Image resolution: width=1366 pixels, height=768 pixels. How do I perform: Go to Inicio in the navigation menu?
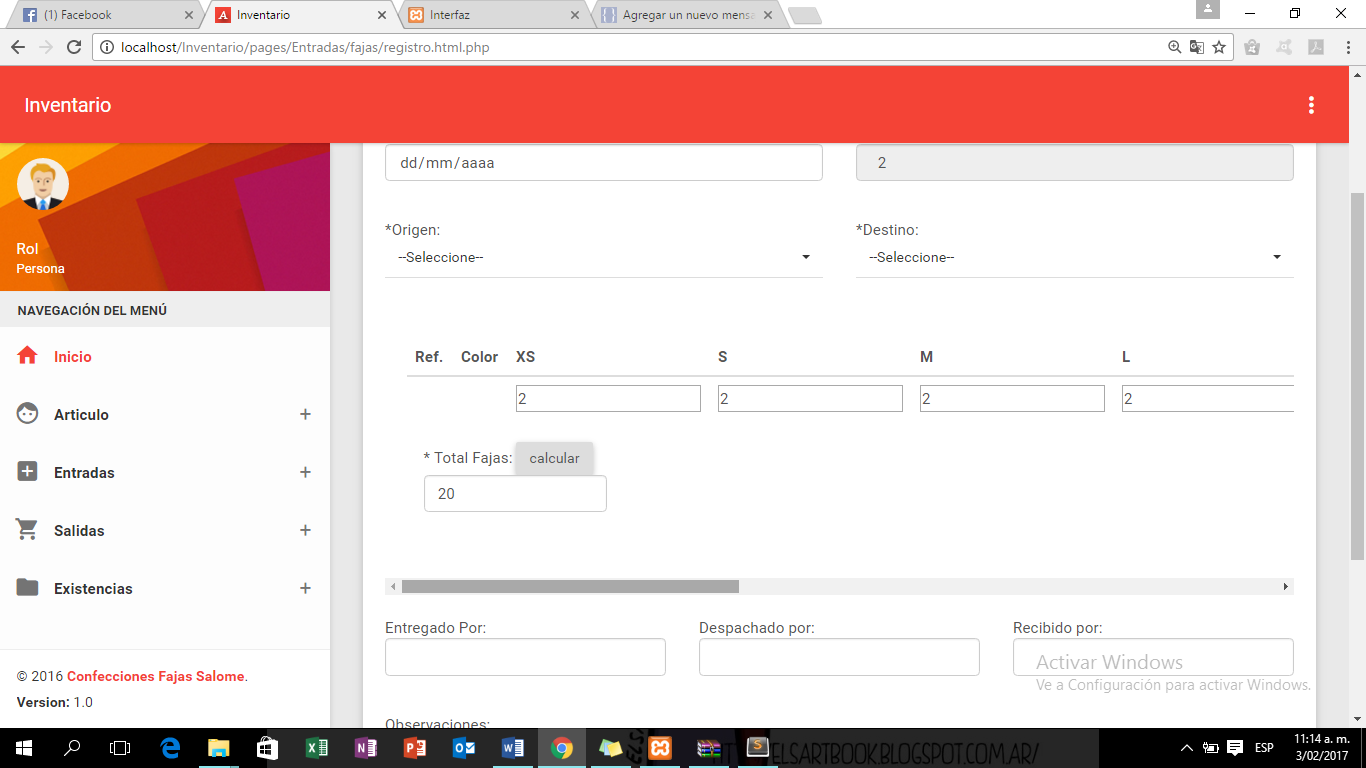point(73,357)
